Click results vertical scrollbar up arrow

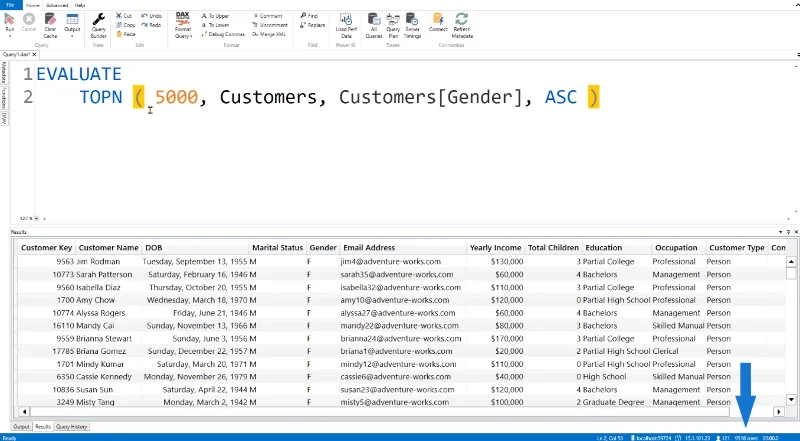pyautogui.click(x=791, y=261)
